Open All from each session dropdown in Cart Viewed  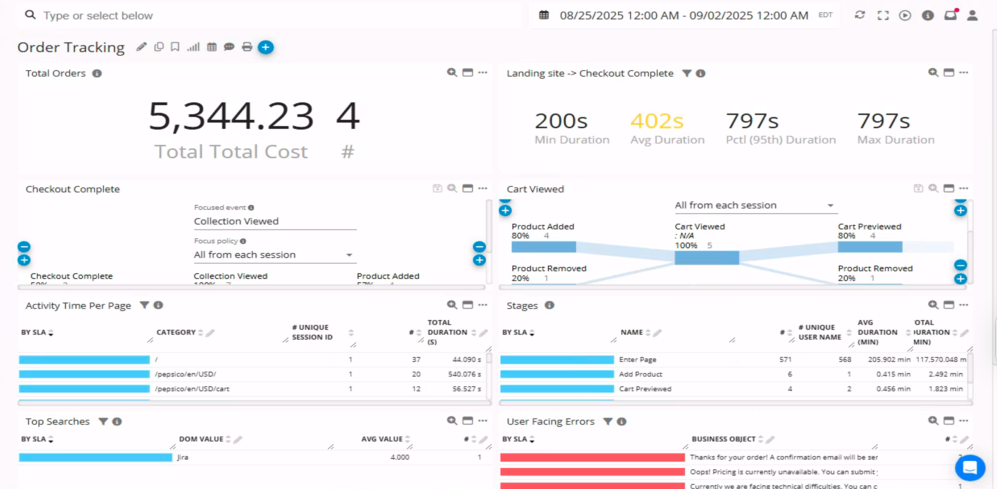click(756, 205)
